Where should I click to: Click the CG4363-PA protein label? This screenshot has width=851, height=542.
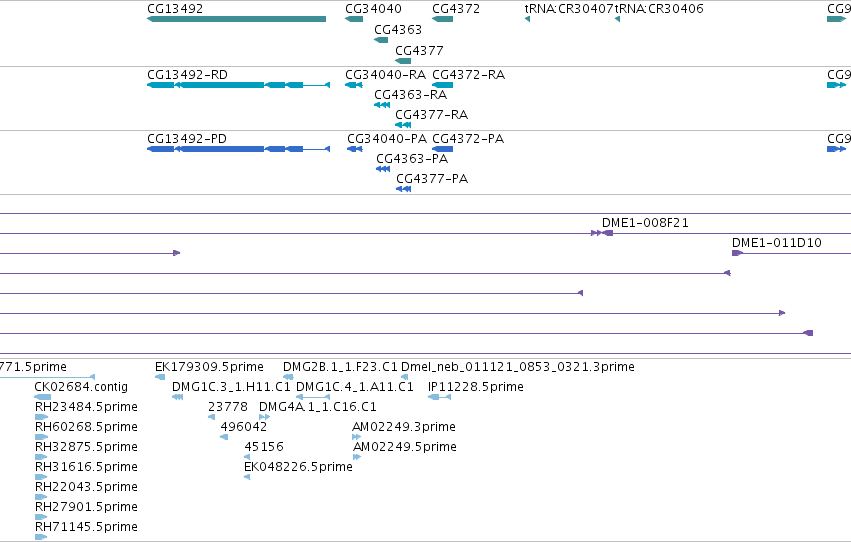[x=412, y=158]
